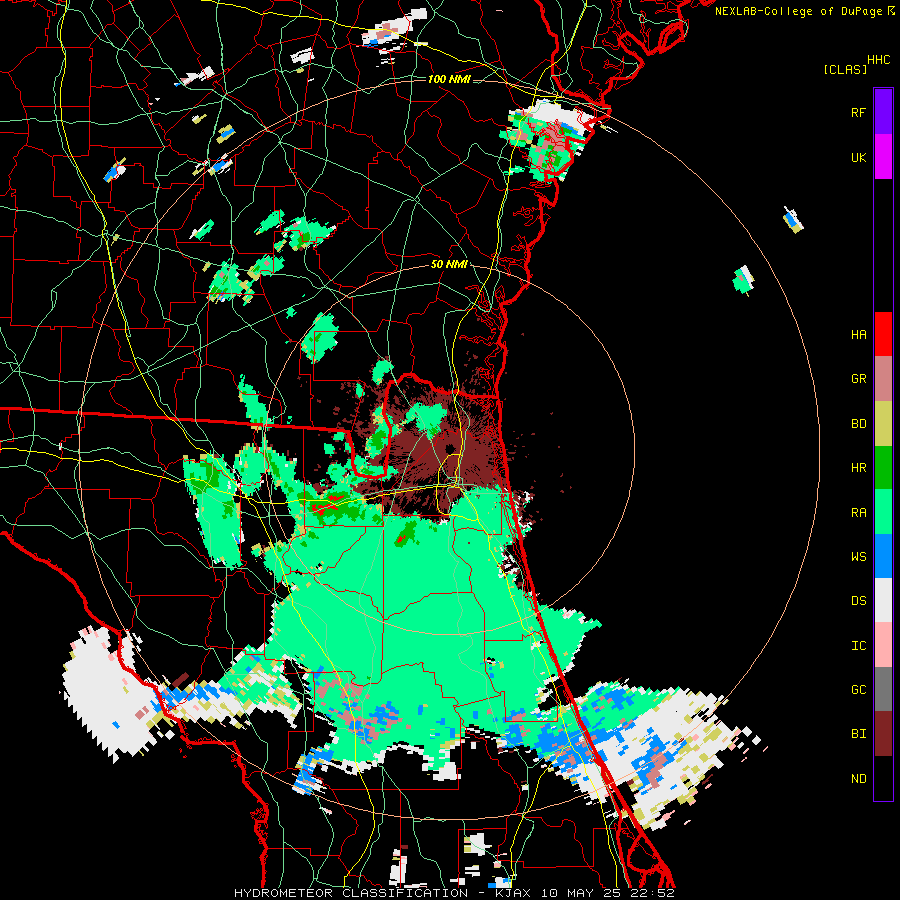Click the white DS legend swatch
Viewport: 900px width, 900px height.
pyautogui.click(x=883, y=600)
